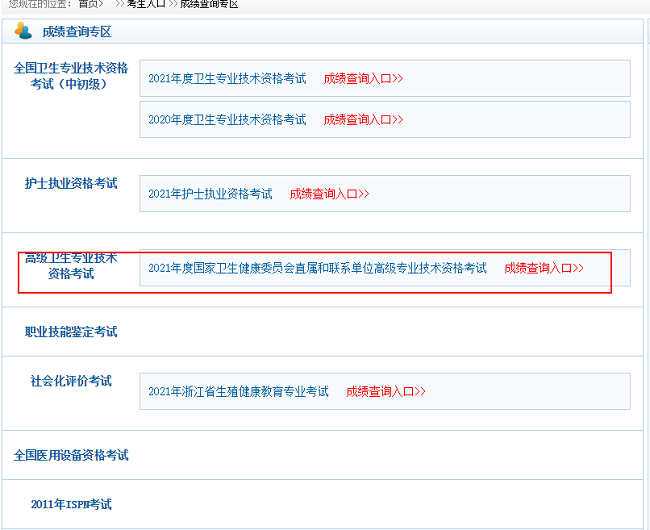
Task: Choose the 社会化评价考试 category label
Action: point(70,381)
